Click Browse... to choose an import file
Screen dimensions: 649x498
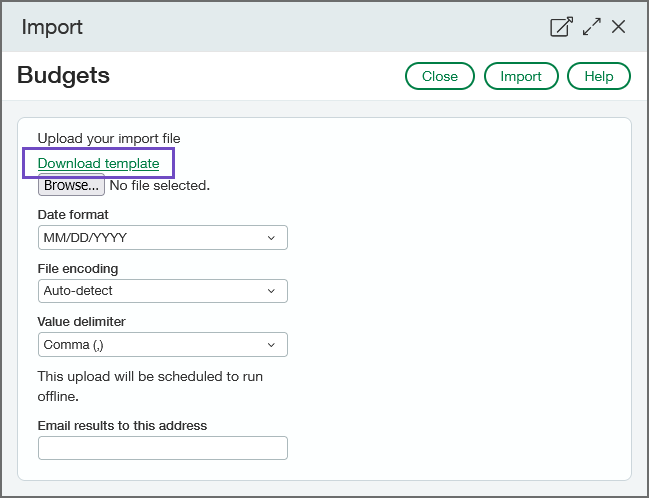(x=71, y=185)
